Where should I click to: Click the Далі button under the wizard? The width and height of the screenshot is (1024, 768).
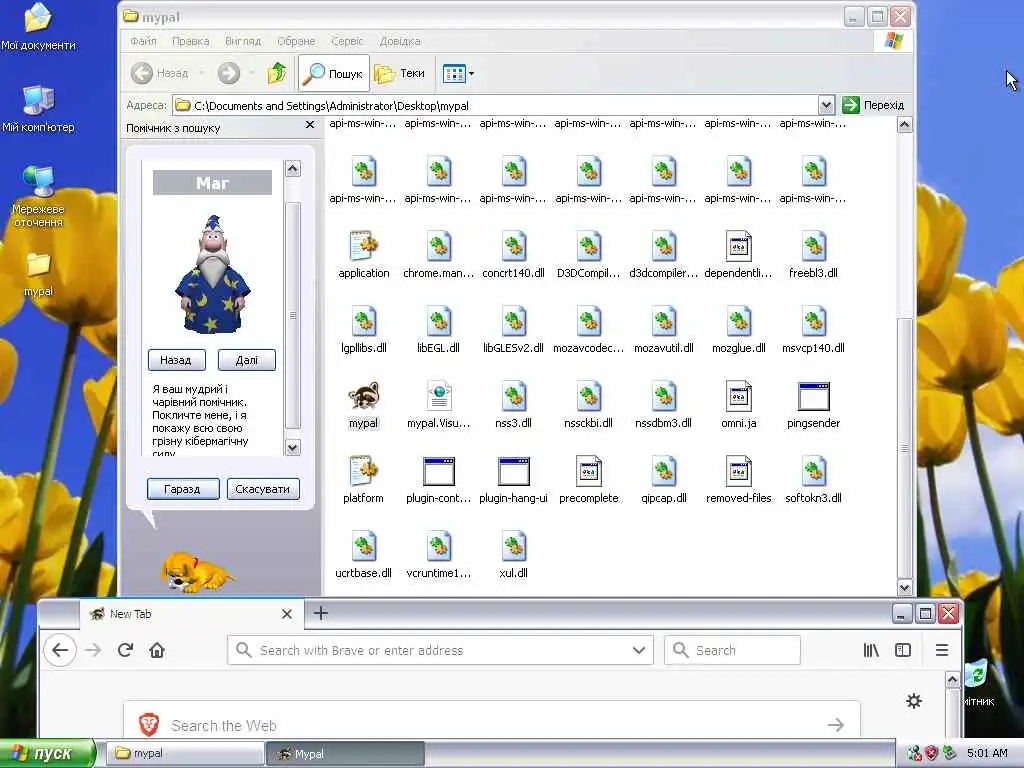pos(246,360)
